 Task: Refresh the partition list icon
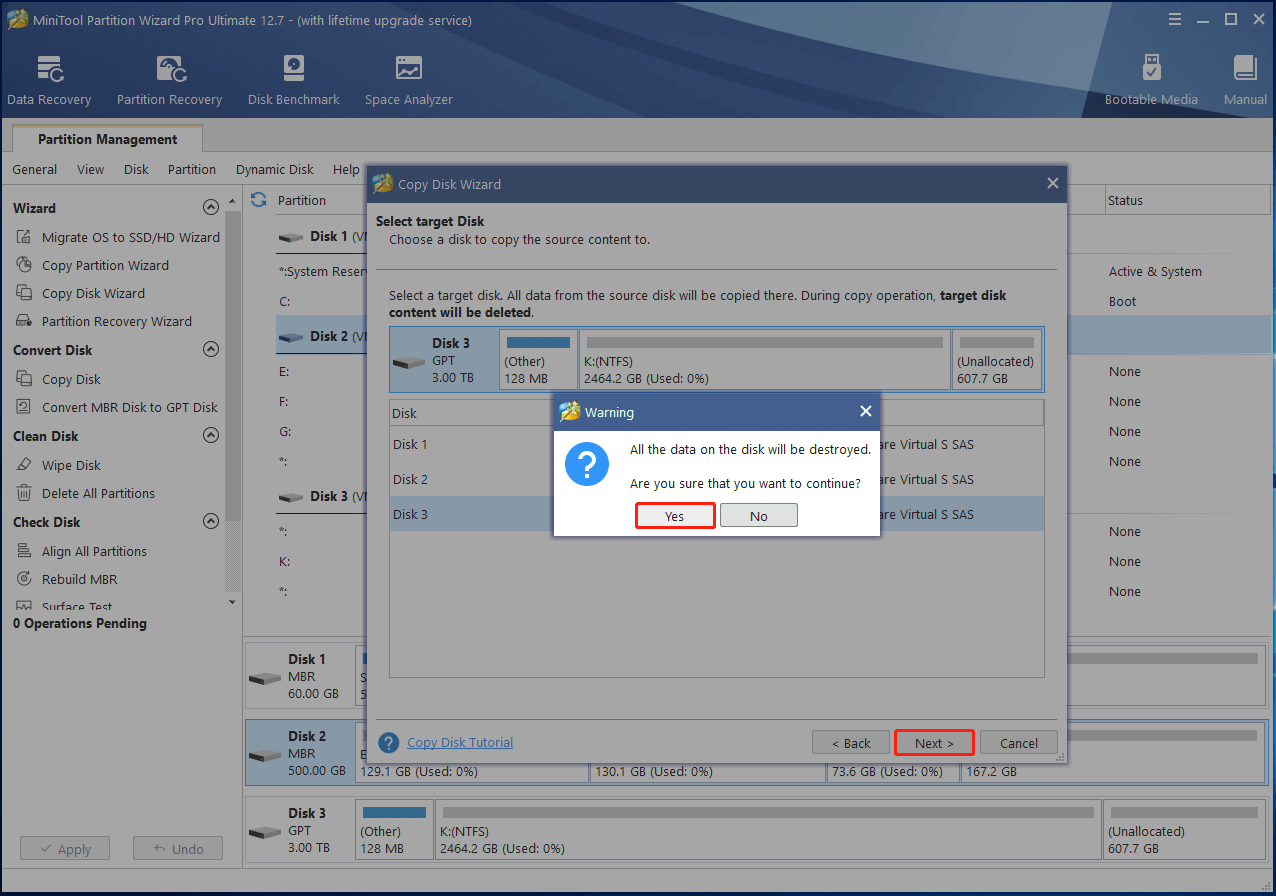pos(259,200)
